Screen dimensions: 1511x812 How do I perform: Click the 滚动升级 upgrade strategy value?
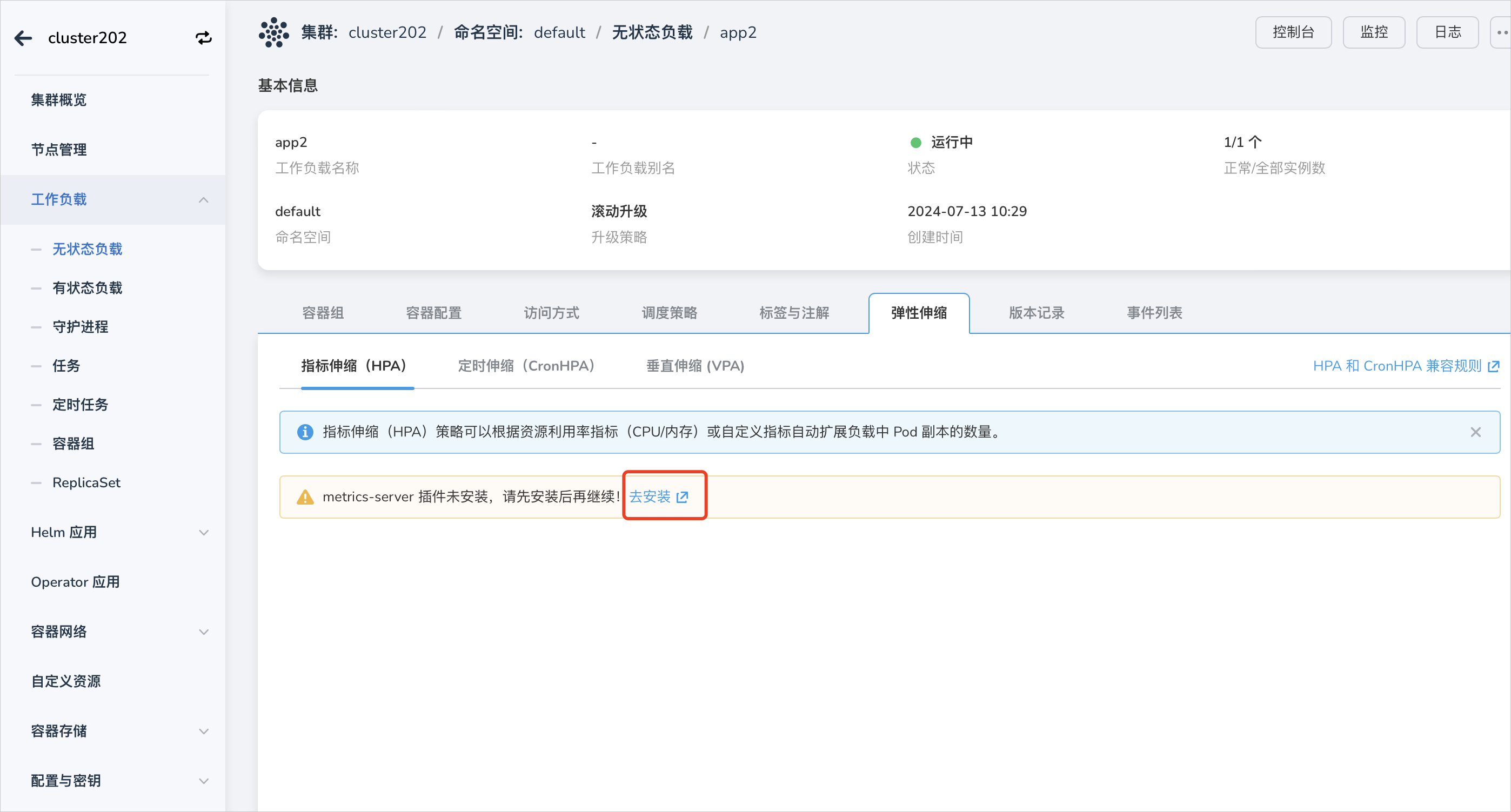619,212
